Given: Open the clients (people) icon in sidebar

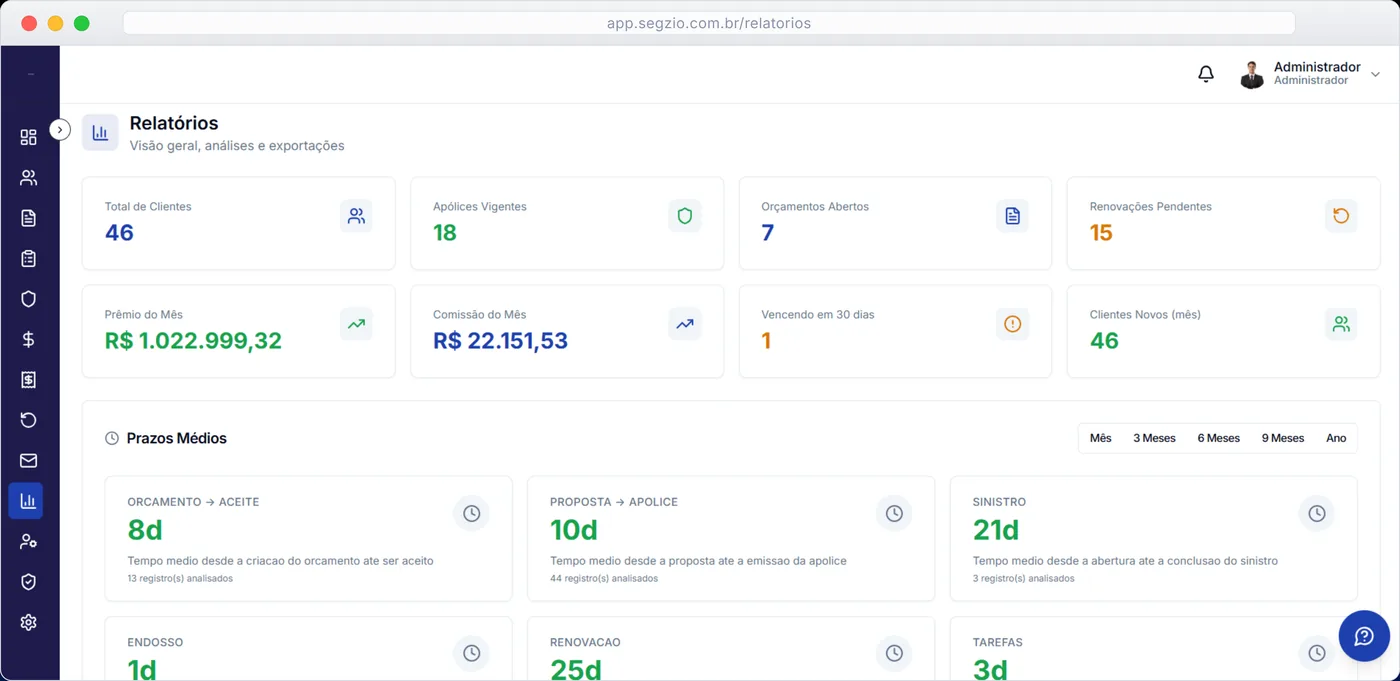Looking at the screenshot, I should [28, 178].
